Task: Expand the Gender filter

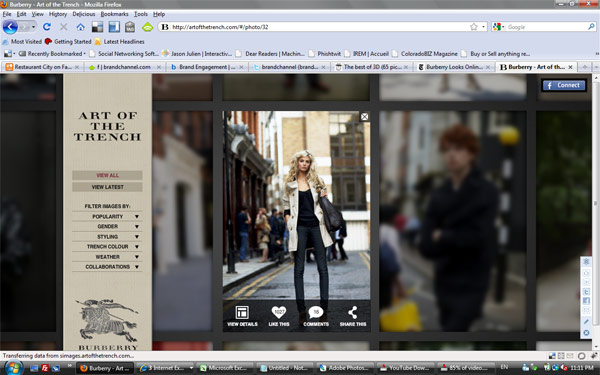Action: tap(108, 227)
